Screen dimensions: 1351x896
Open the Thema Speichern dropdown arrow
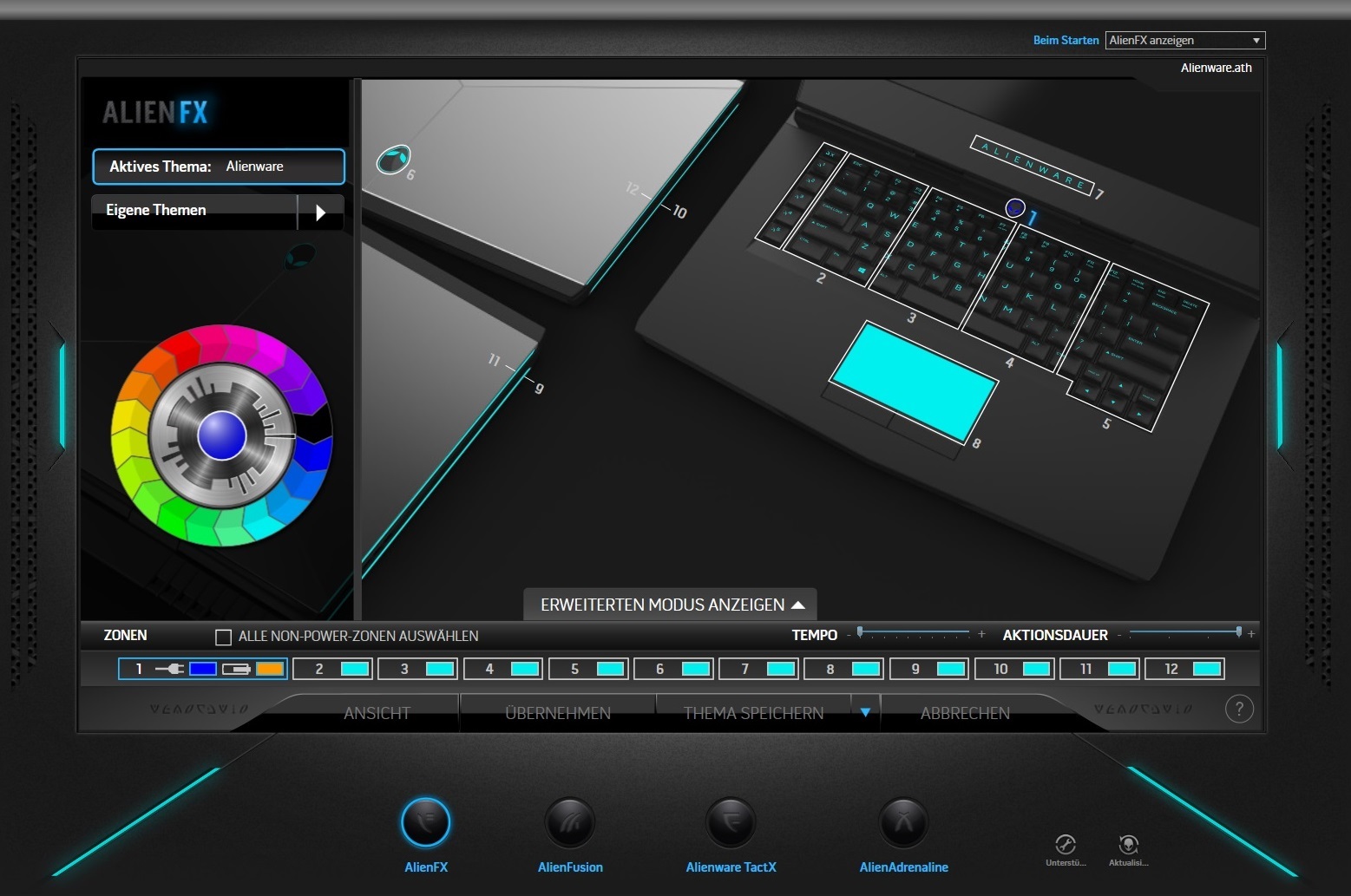click(x=865, y=712)
